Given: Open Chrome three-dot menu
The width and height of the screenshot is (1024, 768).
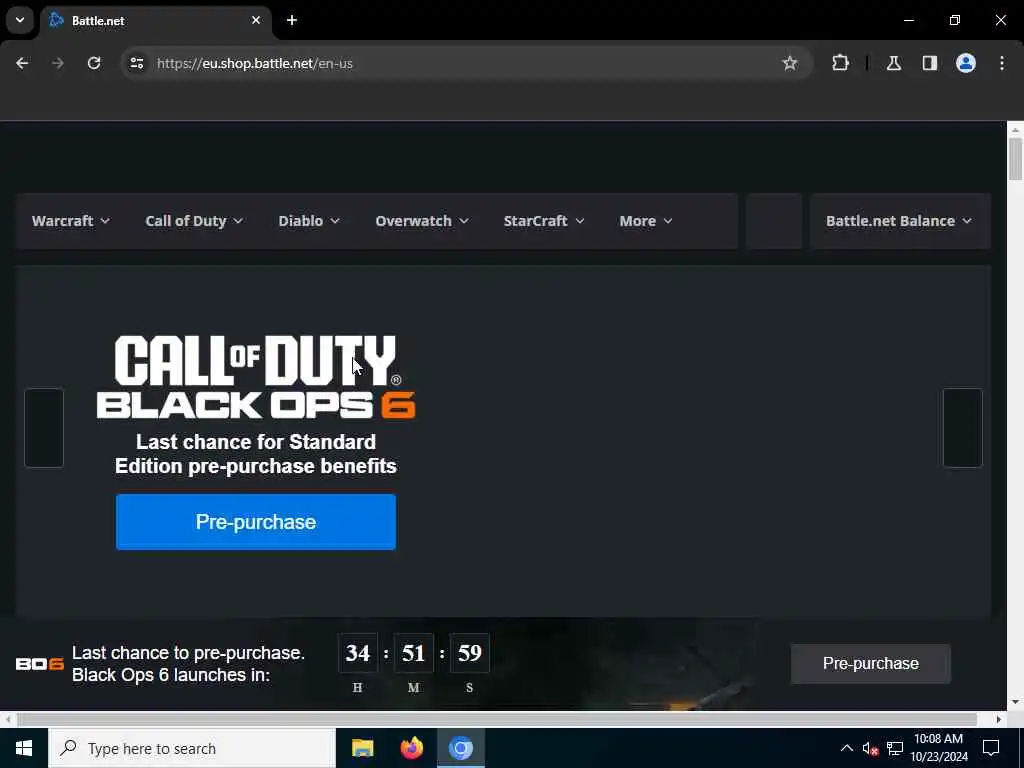Looking at the screenshot, I should pyautogui.click(x=1002, y=63).
